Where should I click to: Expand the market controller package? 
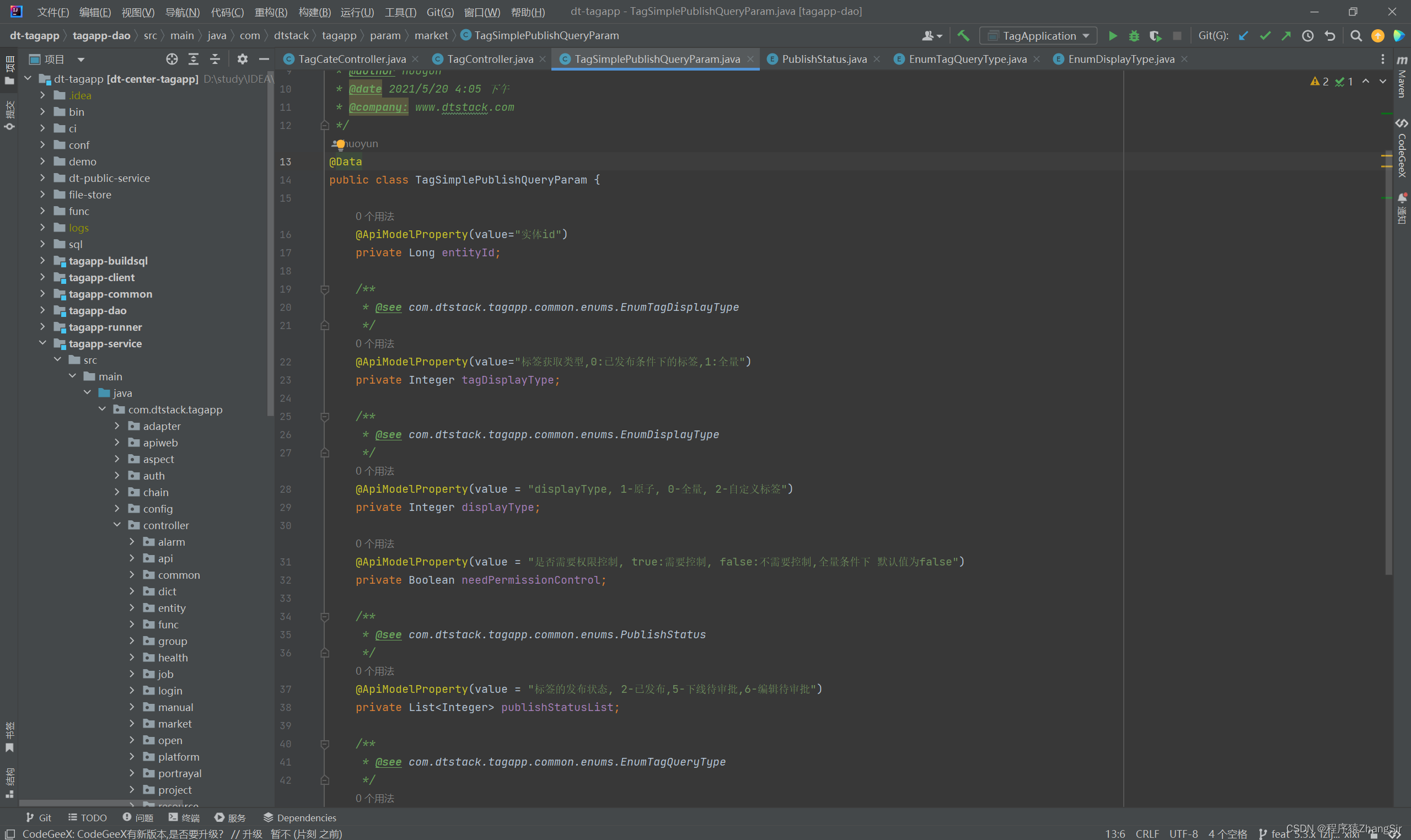point(132,723)
